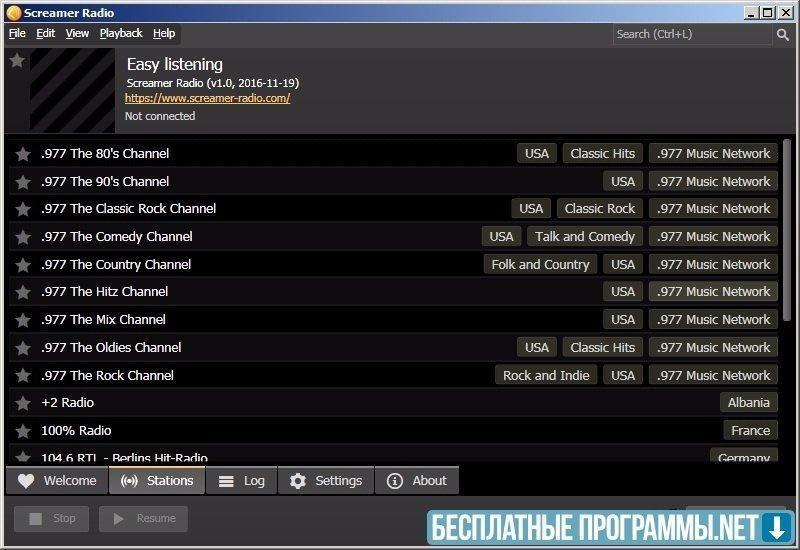Open the Playback menu
Image resolution: width=800 pixels, height=550 pixels.
click(121, 33)
